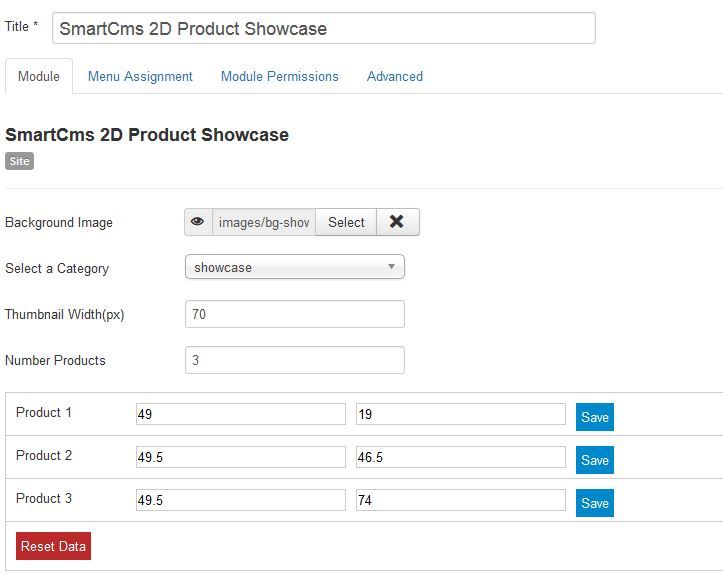Image resolution: width=723 pixels, height=588 pixels.
Task: Click the Product 2 second value field
Action: (461, 457)
